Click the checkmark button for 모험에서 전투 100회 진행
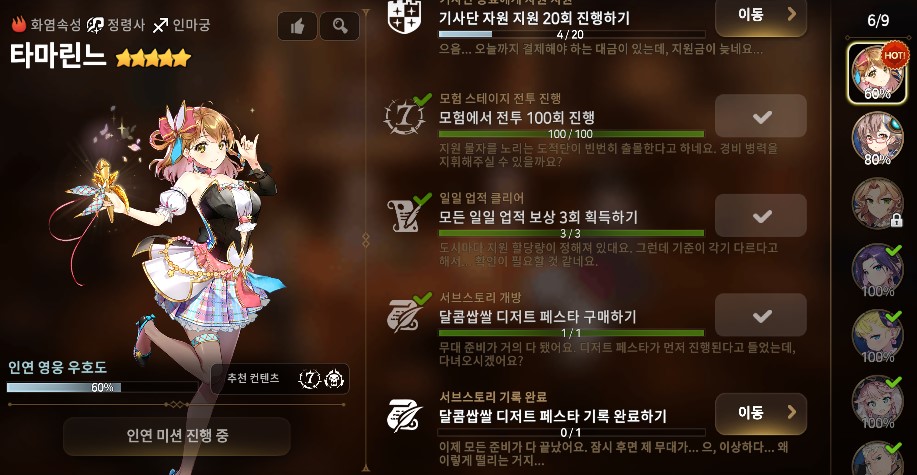This screenshot has width=917, height=475. (761, 116)
